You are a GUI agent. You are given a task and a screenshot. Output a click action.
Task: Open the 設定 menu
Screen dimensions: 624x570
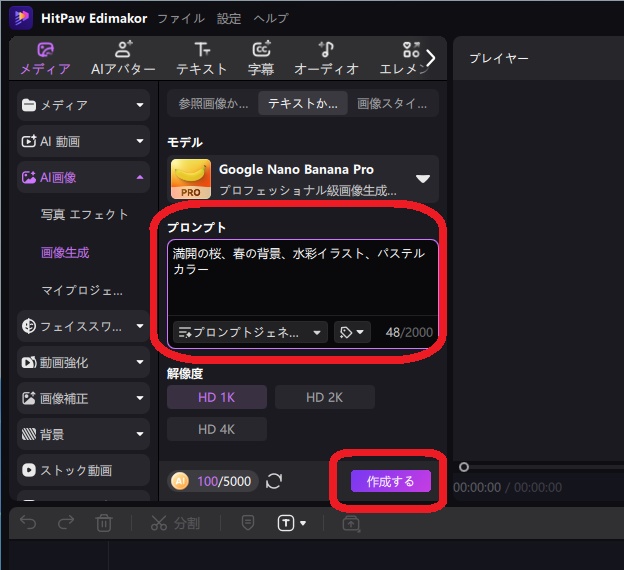point(229,18)
